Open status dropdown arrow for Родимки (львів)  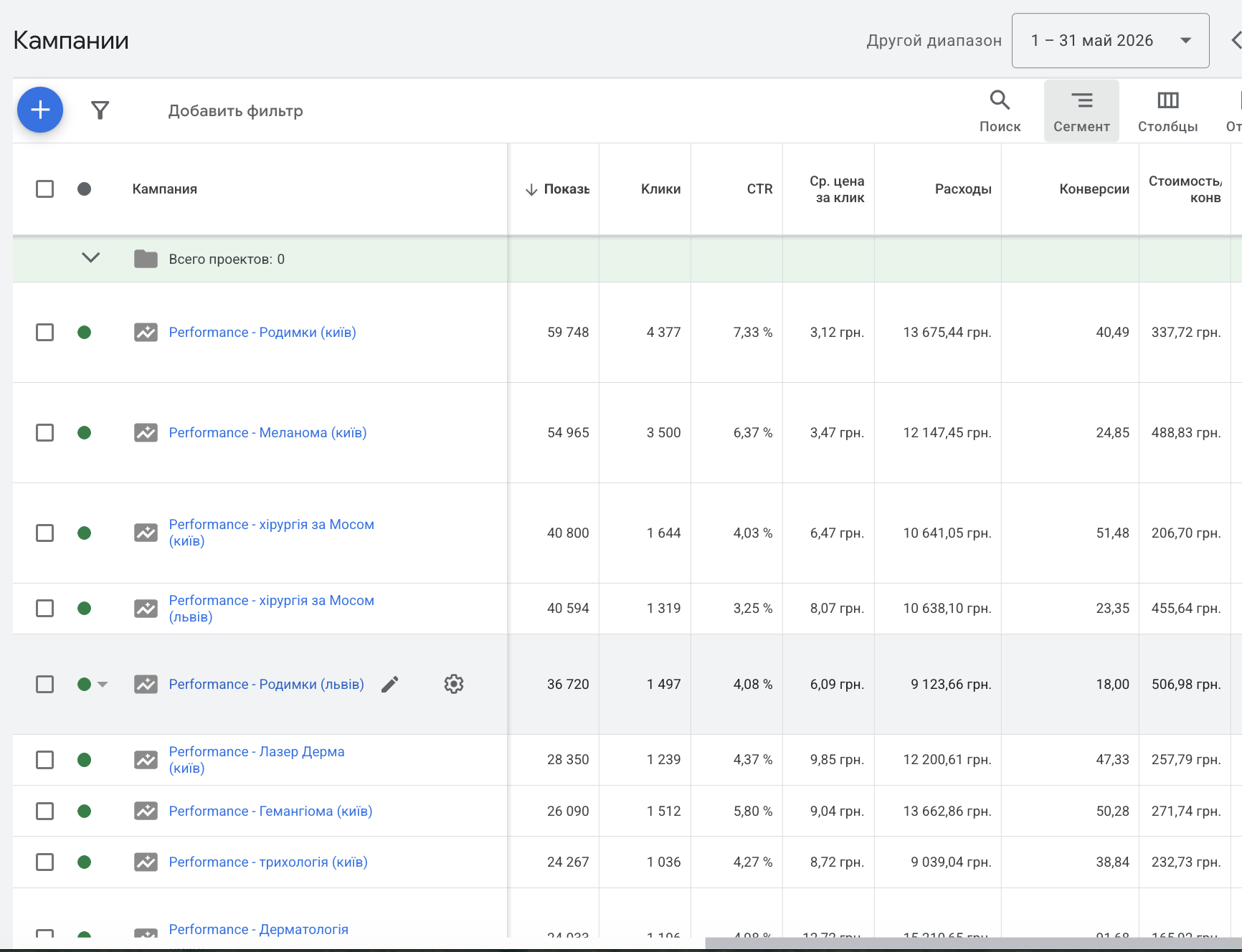pos(103,685)
